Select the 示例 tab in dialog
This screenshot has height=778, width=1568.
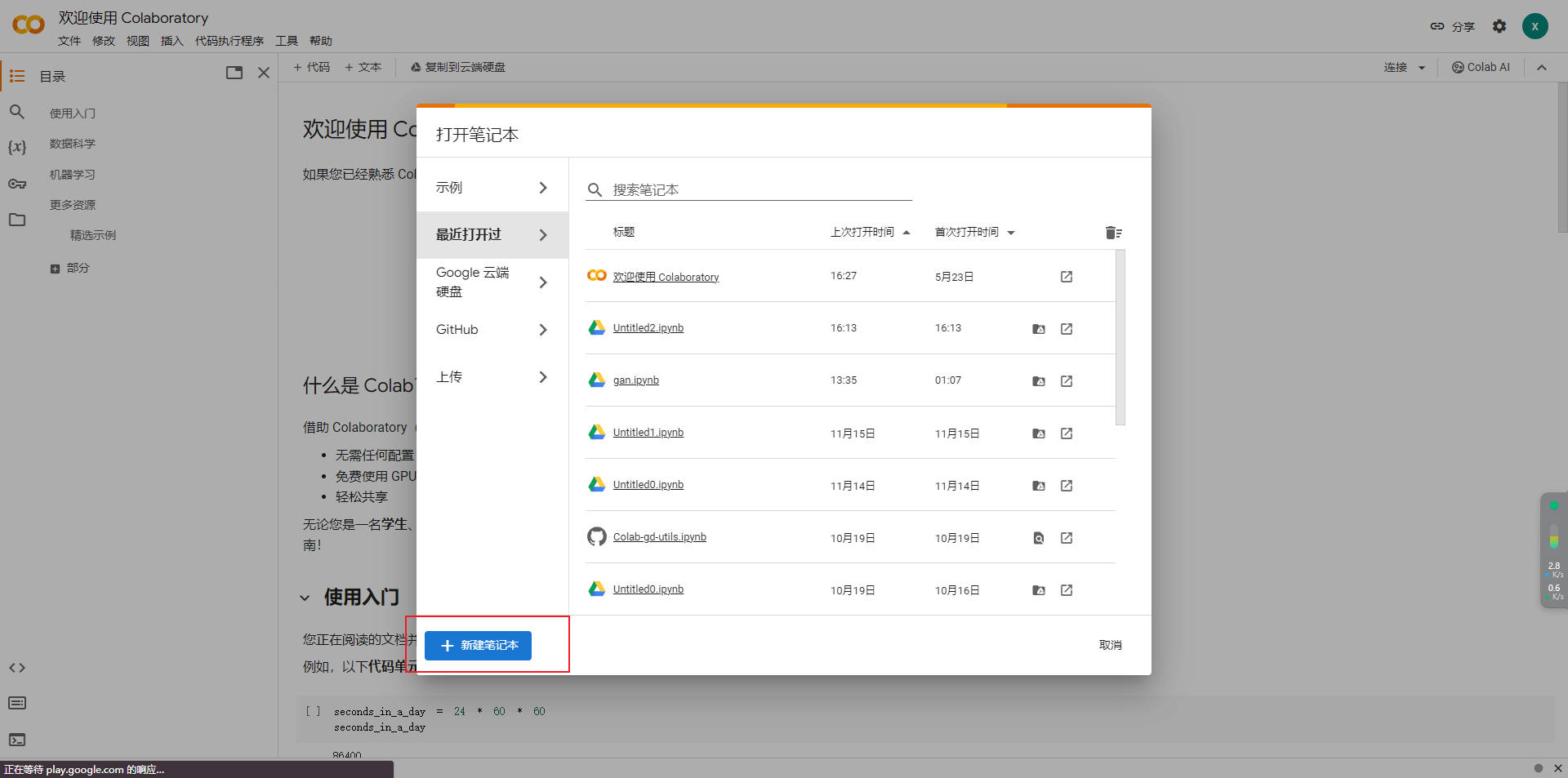point(492,188)
